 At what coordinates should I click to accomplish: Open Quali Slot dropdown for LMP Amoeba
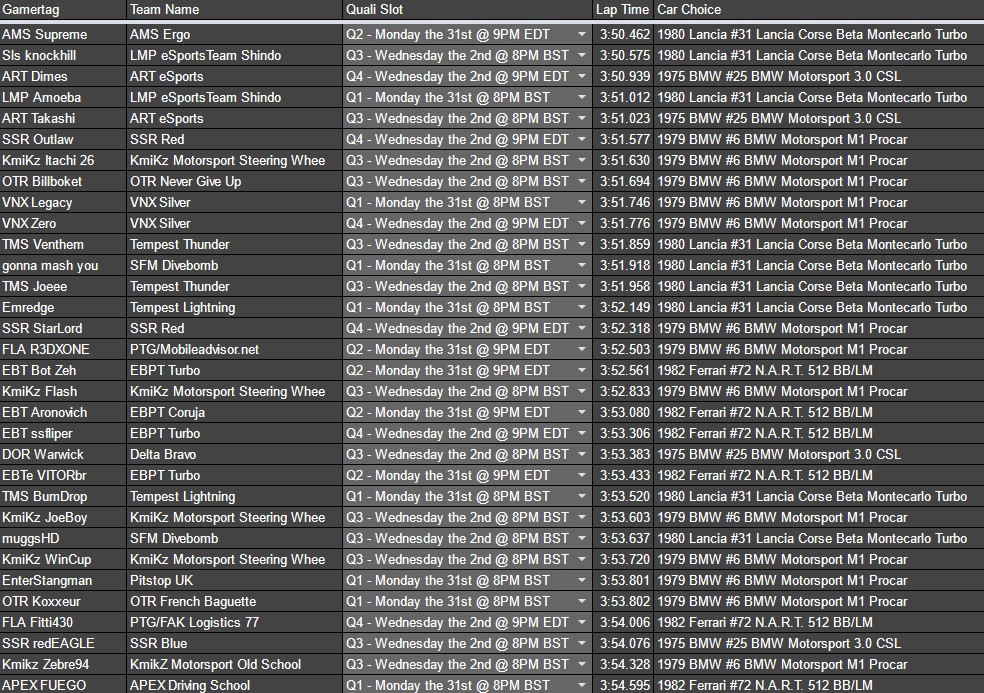click(x=582, y=97)
